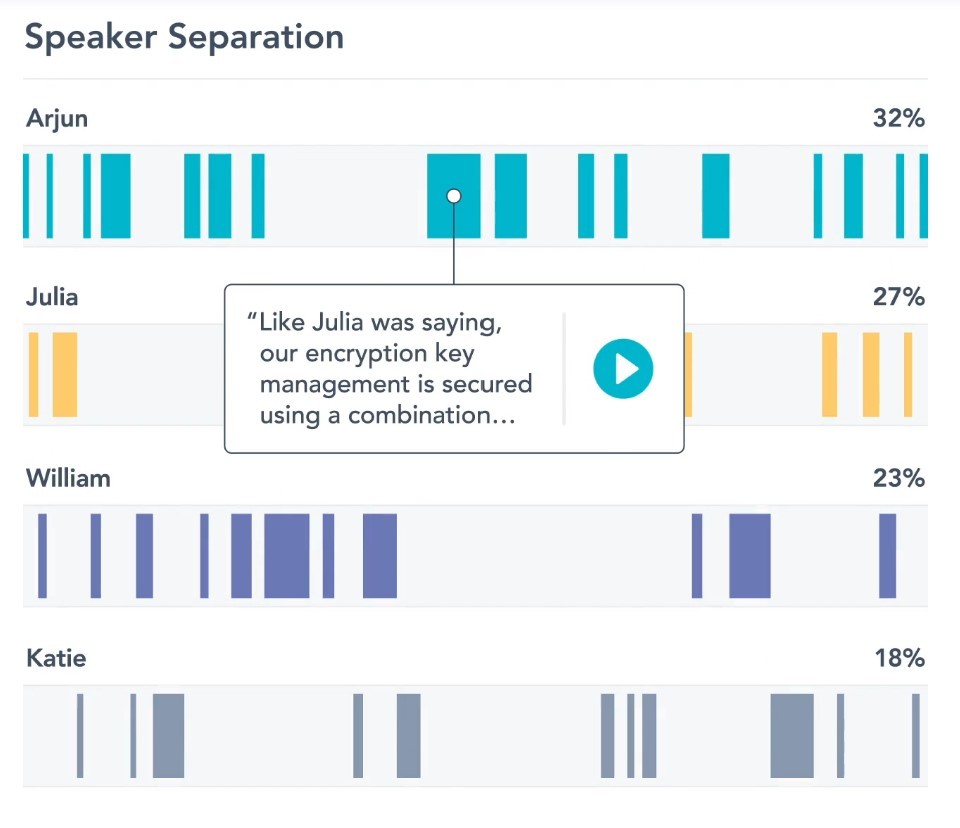Viewport: 960px width, 828px height.
Task: Jump to William's rightmost purple segment
Action: 887,556
